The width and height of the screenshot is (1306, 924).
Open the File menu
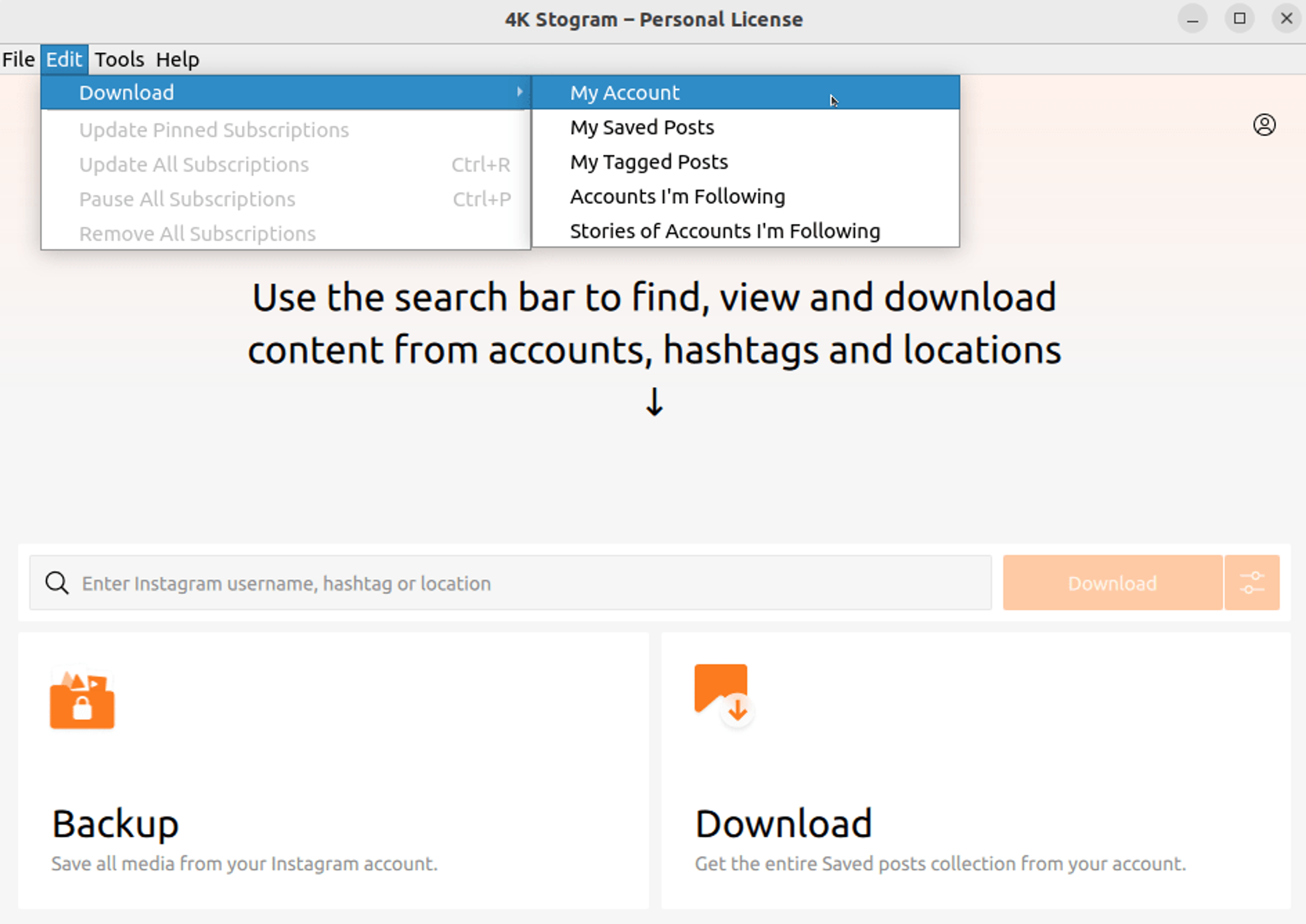[19, 59]
